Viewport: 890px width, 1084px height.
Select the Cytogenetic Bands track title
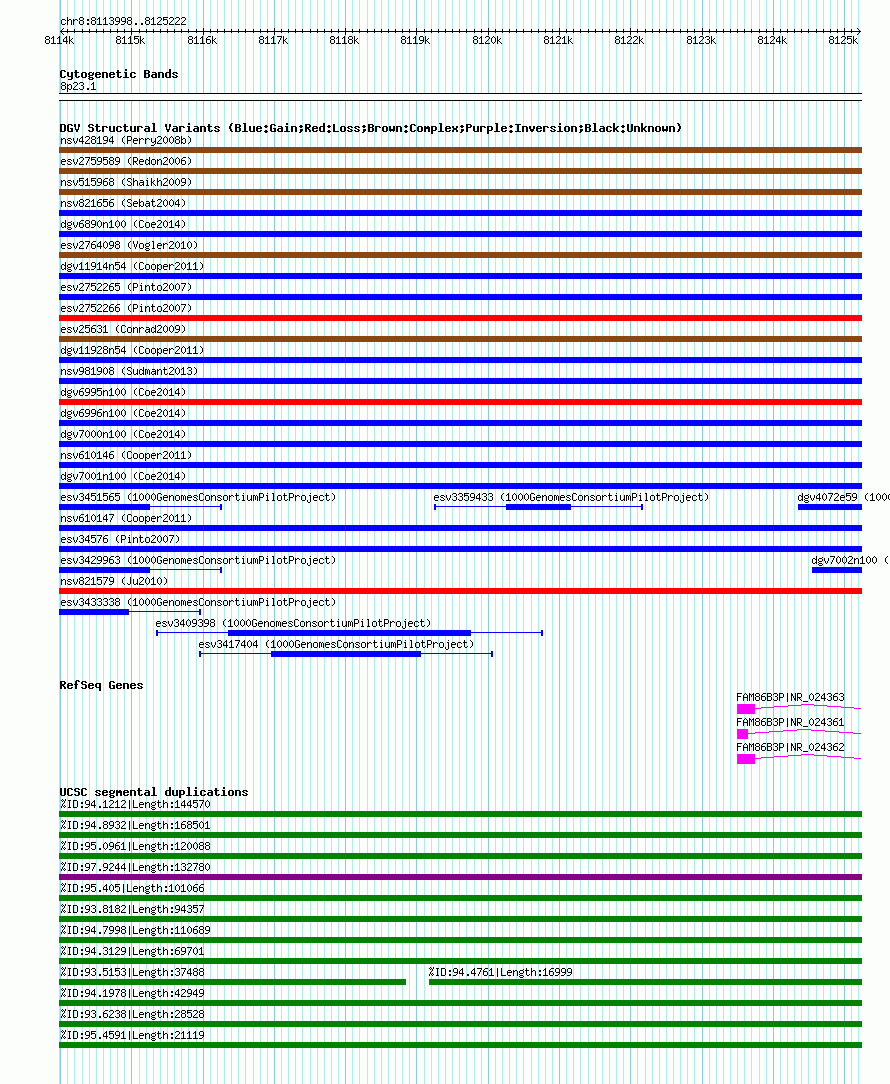point(119,74)
